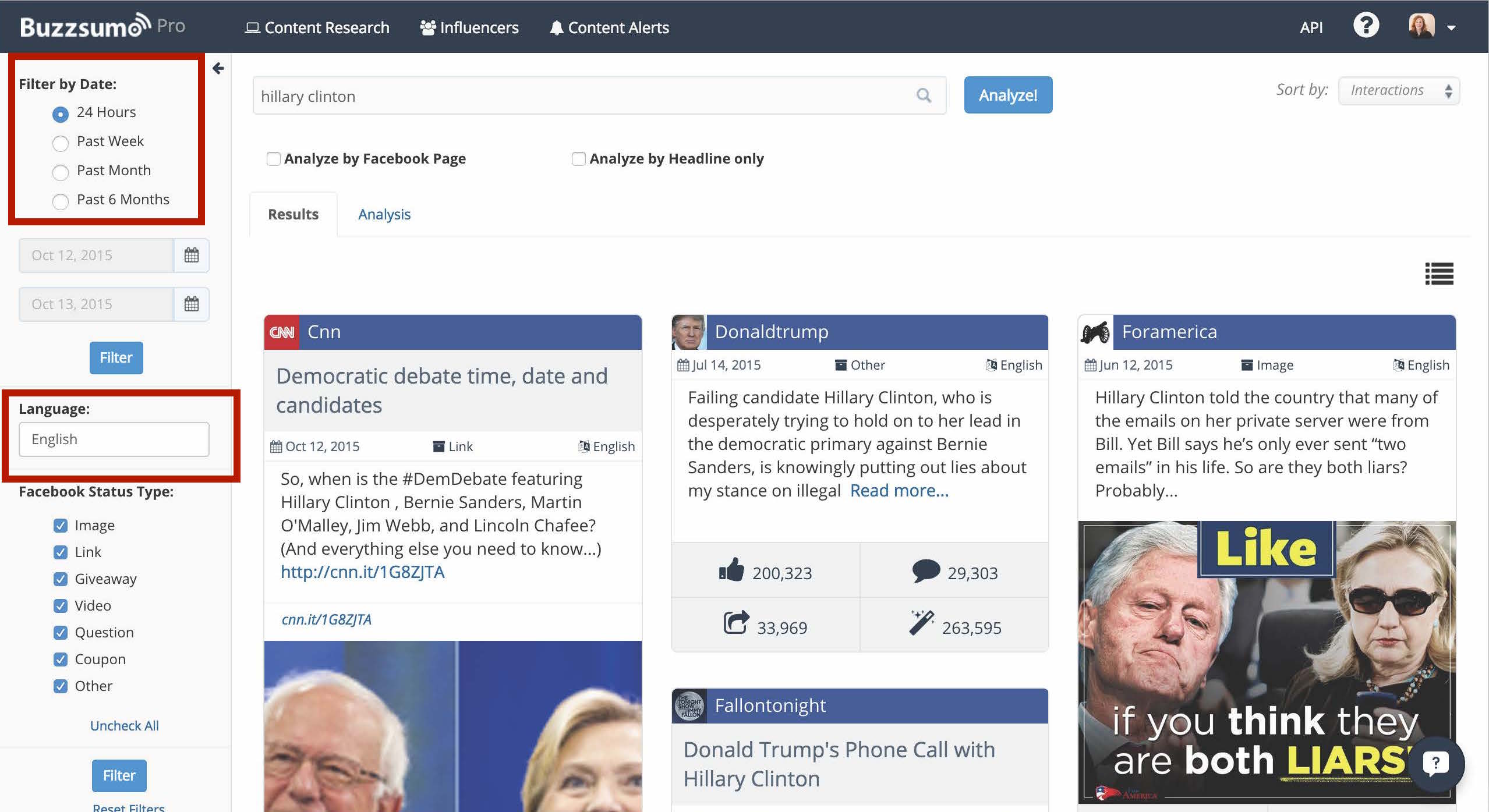
Task: Open Donald Trump's Phone Call headline
Action: coord(839,764)
